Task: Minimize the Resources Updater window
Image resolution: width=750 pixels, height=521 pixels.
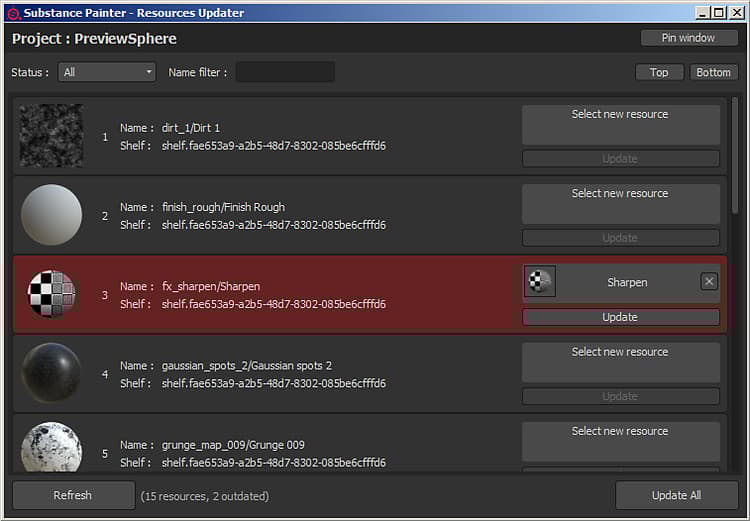Action: pos(703,13)
